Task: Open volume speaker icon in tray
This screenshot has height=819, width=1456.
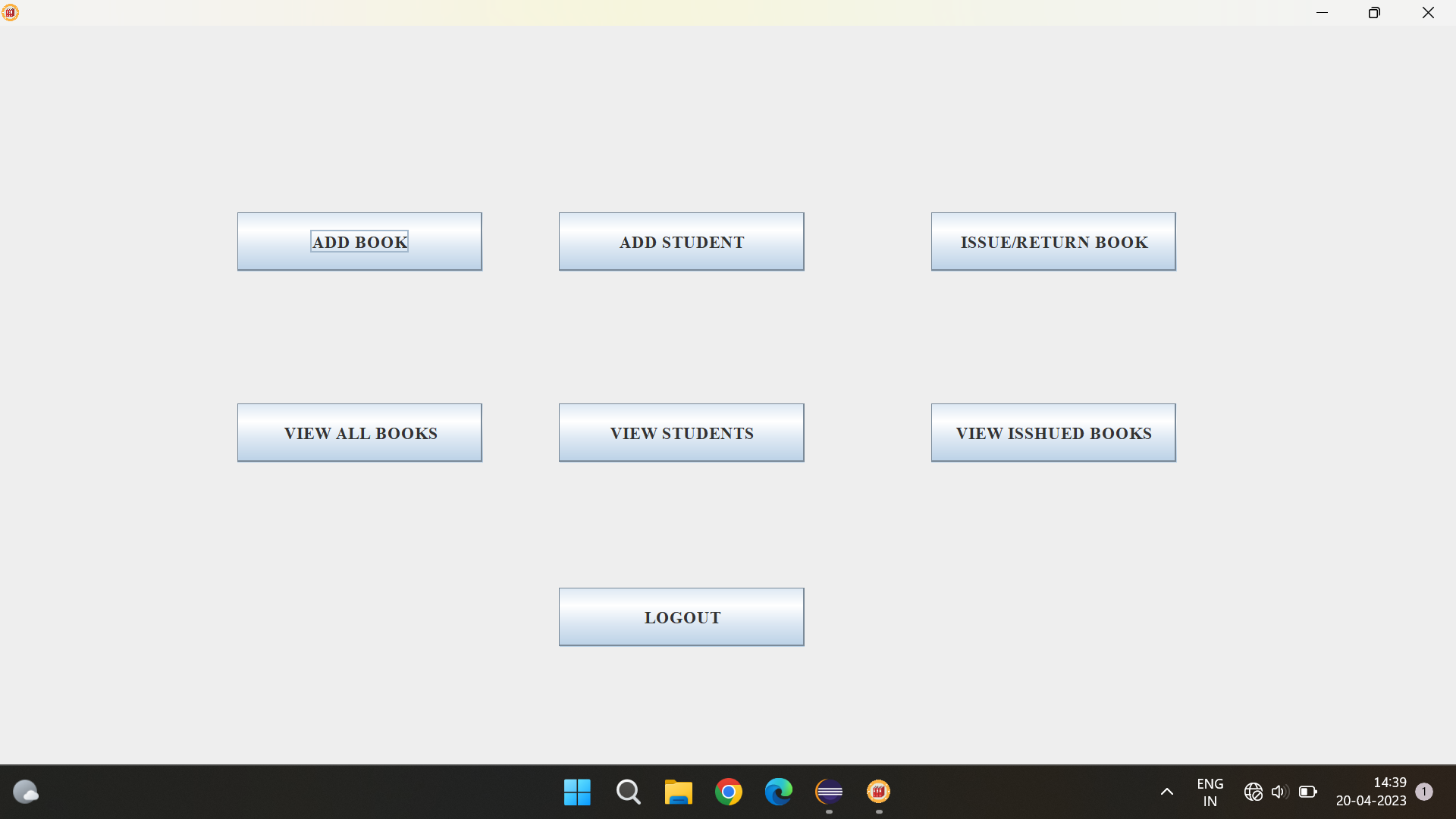Action: coord(1280,792)
